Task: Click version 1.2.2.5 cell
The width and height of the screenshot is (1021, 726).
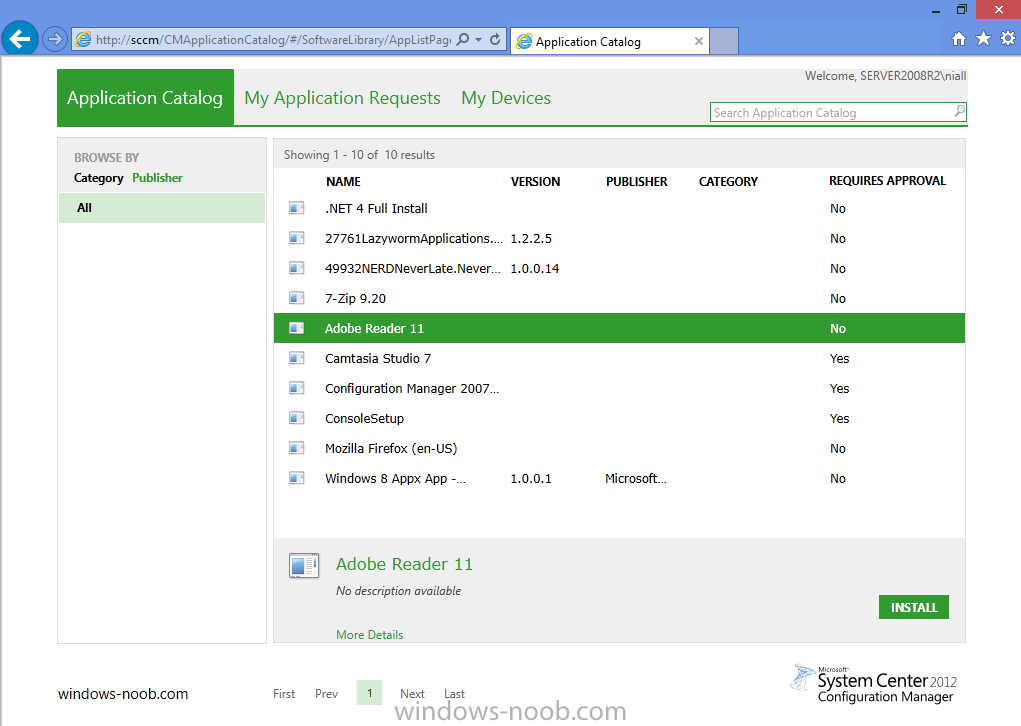Action: pyautogui.click(x=531, y=238)
